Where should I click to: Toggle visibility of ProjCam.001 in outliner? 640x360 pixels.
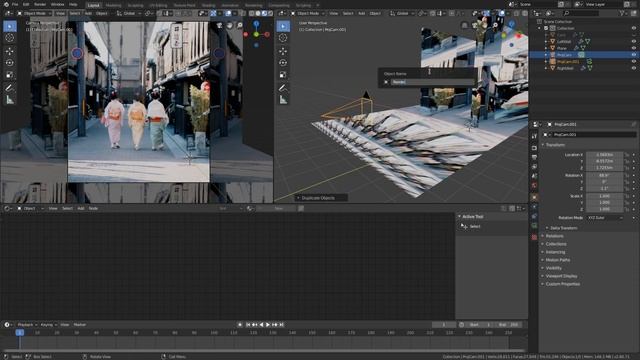pyautogui.click(x=633, y=61)
